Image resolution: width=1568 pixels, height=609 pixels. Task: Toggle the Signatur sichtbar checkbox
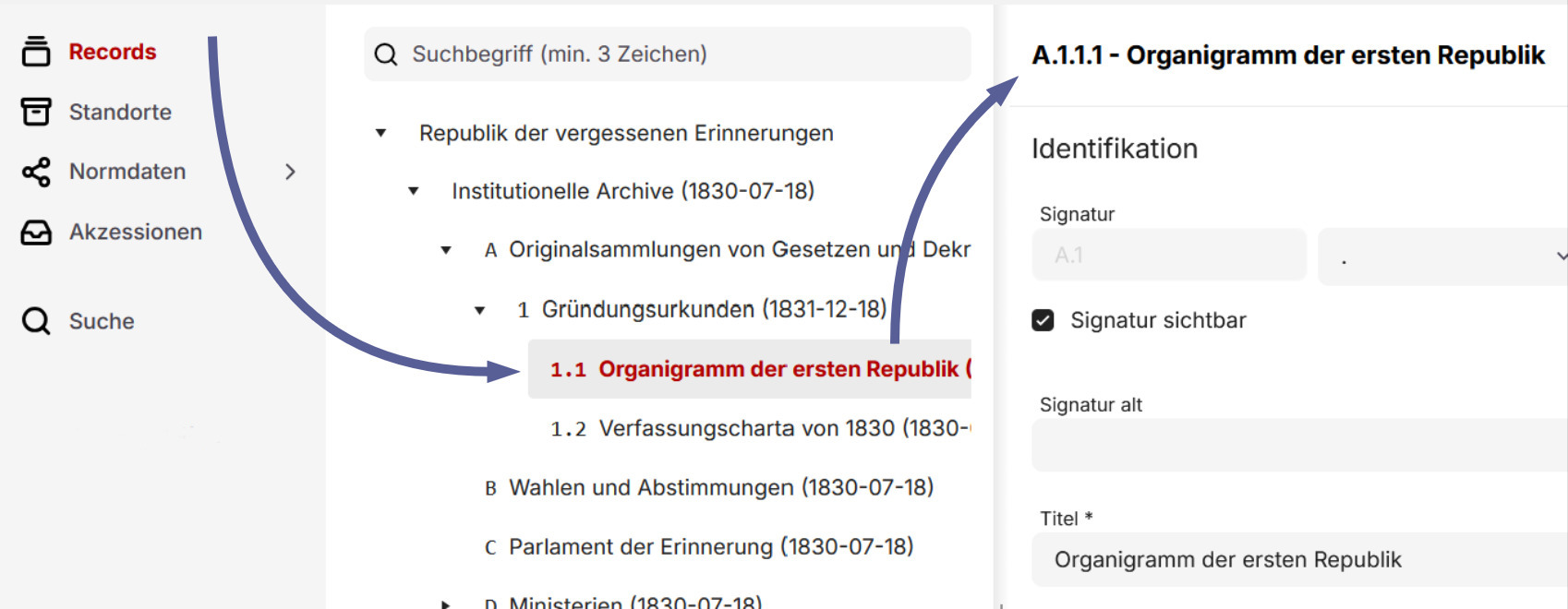point(1043,320)
